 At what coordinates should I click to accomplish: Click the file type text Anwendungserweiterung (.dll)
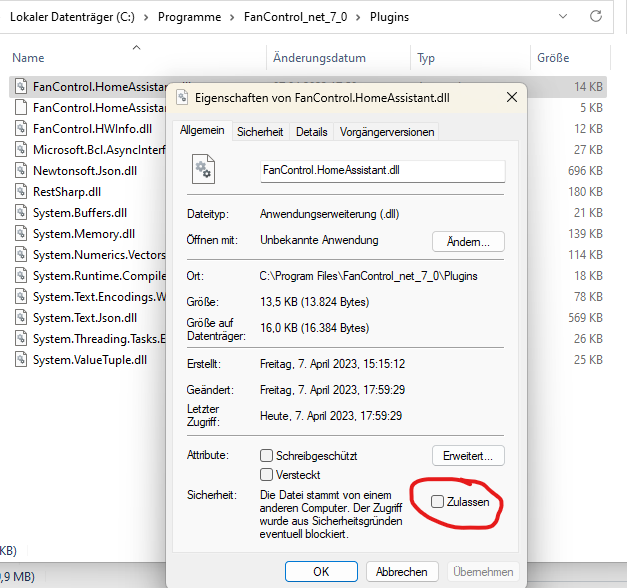329,214
